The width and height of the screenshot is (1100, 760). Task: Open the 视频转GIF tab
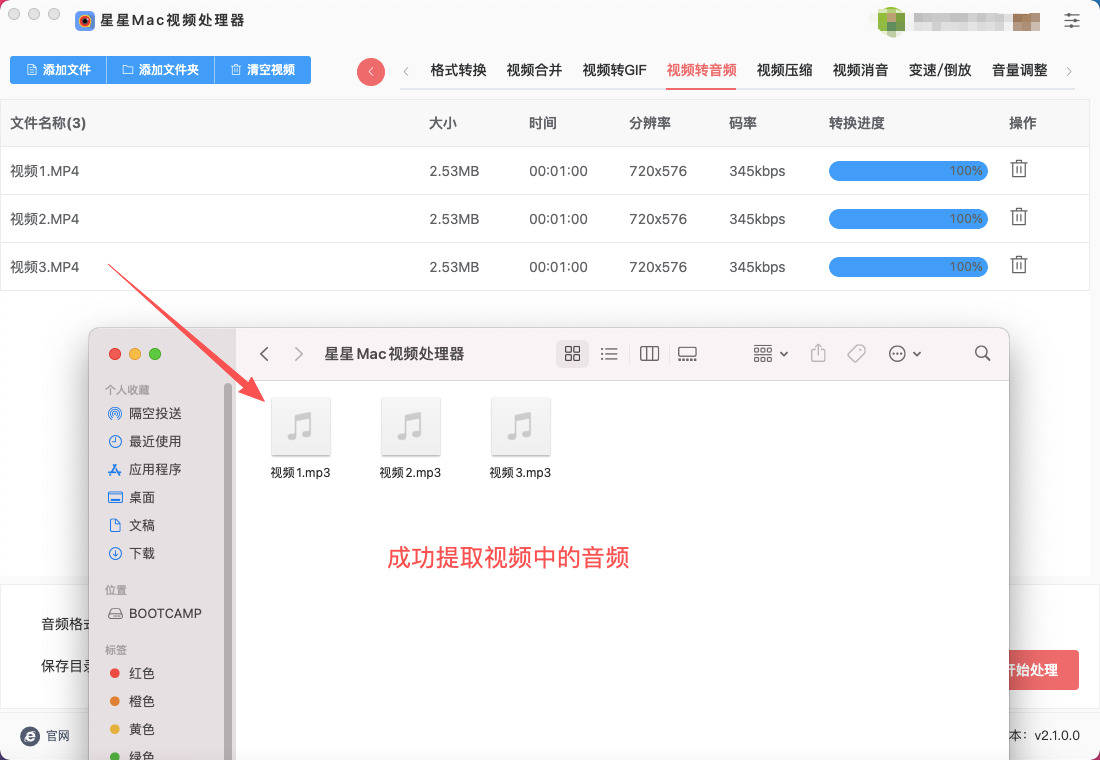pyautogui.click(x=614, y=70)
